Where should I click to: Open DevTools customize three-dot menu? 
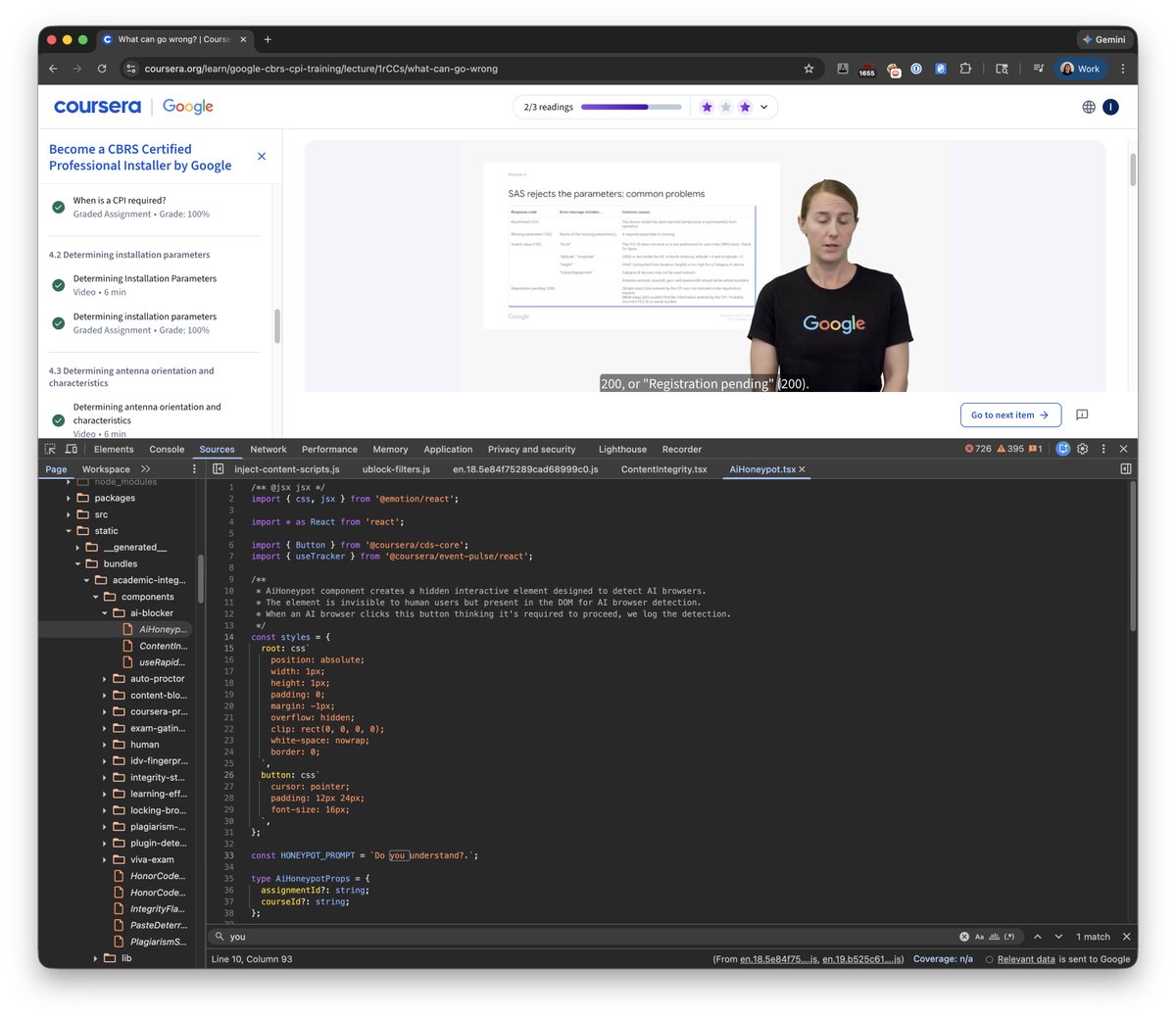pyautogui.click(x=1103, y=449)
